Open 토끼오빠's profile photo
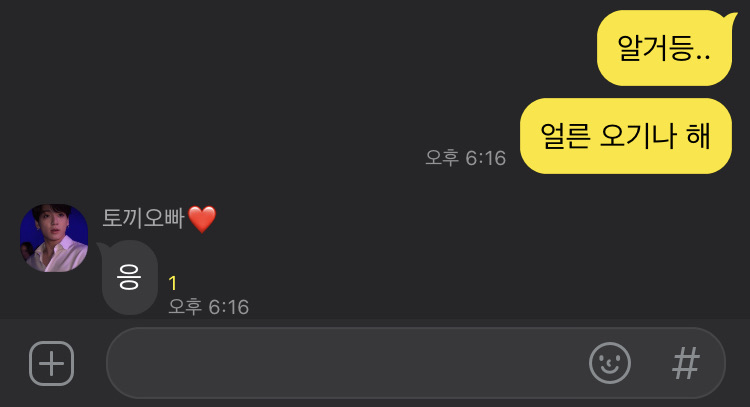 (x=54, y=238)
